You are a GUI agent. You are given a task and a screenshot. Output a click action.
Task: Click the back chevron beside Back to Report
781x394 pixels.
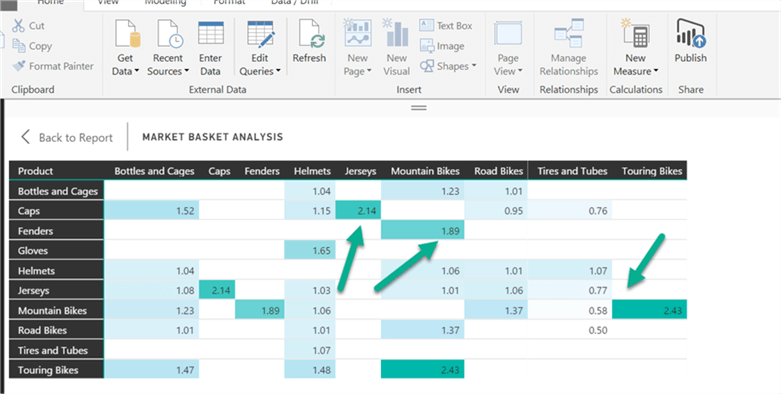25,137
